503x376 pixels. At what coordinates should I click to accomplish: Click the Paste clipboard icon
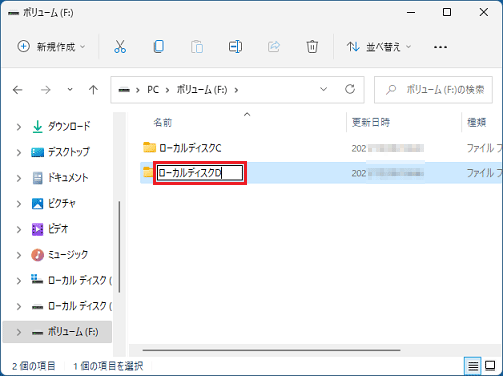197,47
